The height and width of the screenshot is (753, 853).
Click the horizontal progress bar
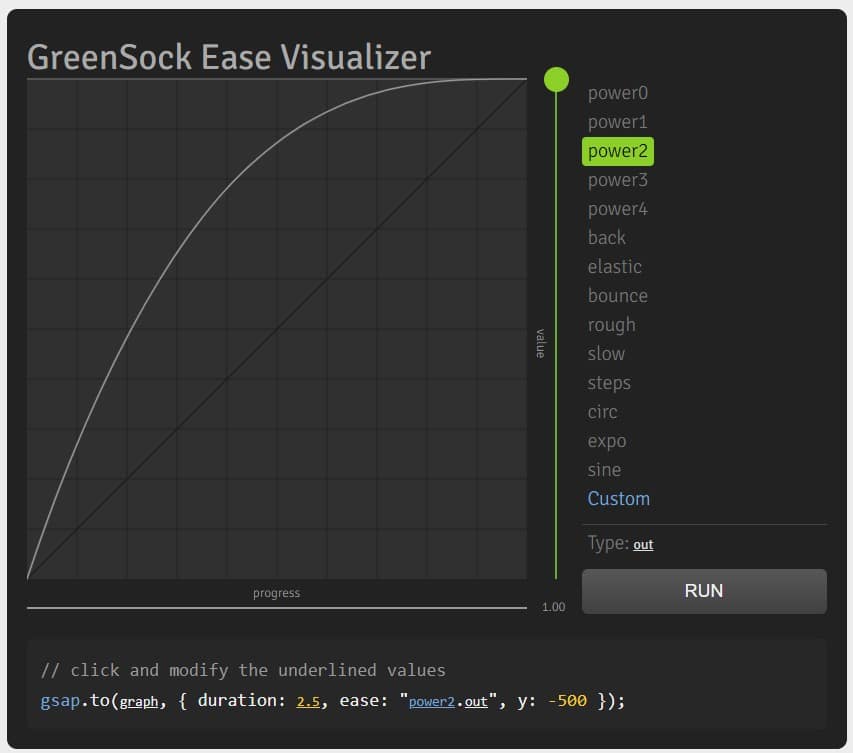click(x=277, y=608)
